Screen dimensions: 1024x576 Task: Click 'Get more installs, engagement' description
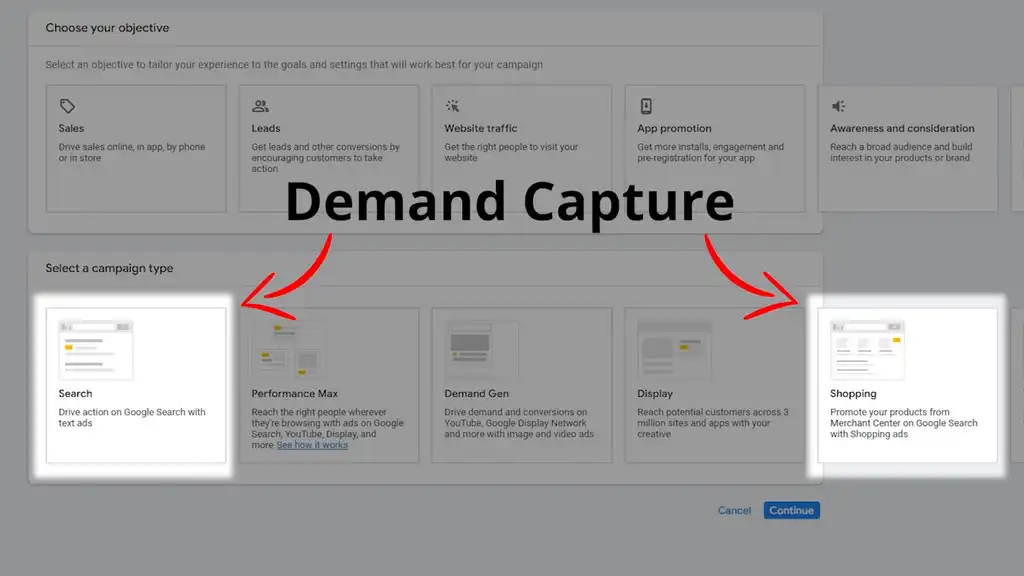tap(711, 152)
